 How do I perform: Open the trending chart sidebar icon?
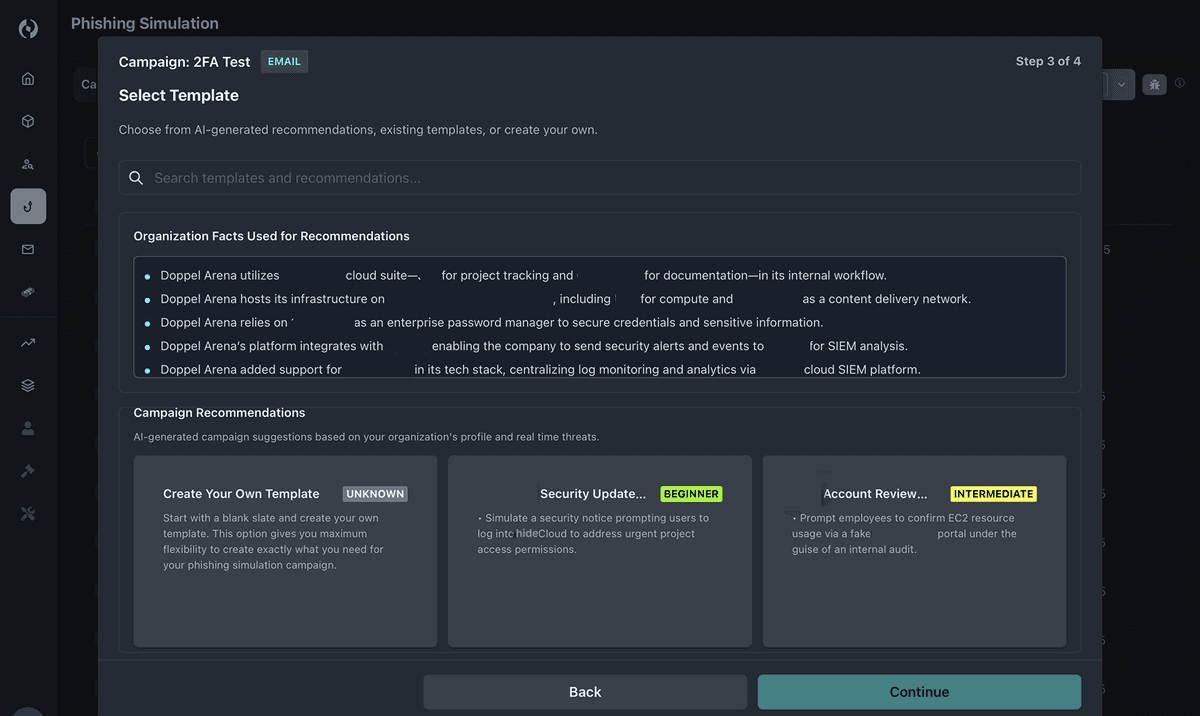coord(27,341)
